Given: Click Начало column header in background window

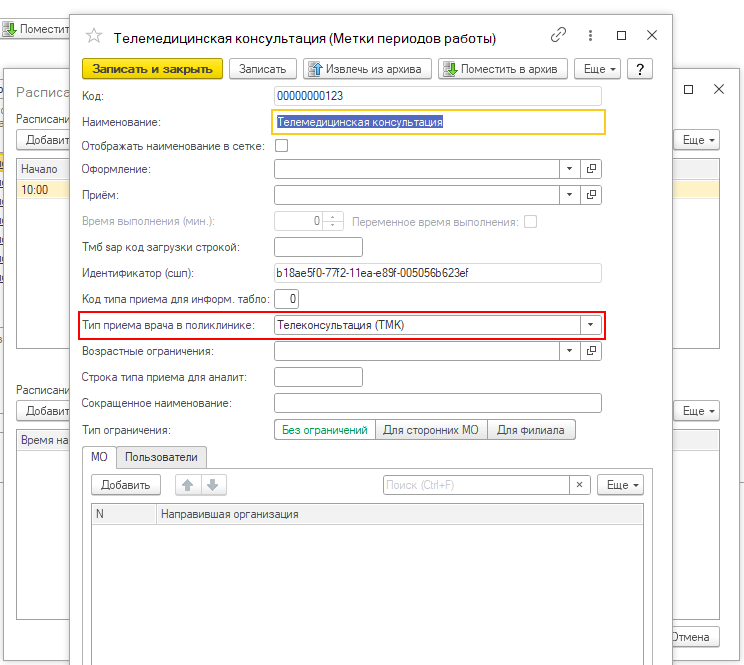Looking at the screenshot, I should click(x=43, y=169).
